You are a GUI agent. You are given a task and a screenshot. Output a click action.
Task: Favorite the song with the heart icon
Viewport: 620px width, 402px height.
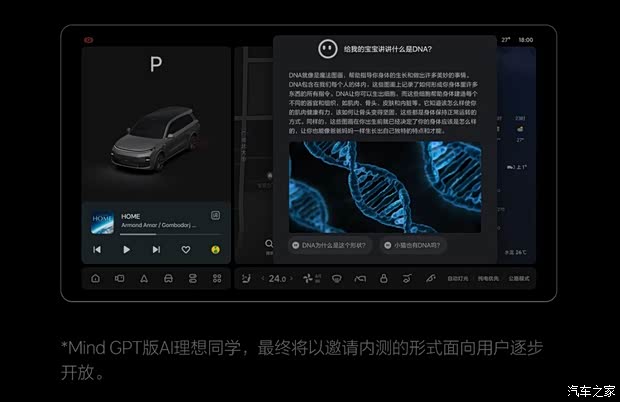(x=186, y=249)
